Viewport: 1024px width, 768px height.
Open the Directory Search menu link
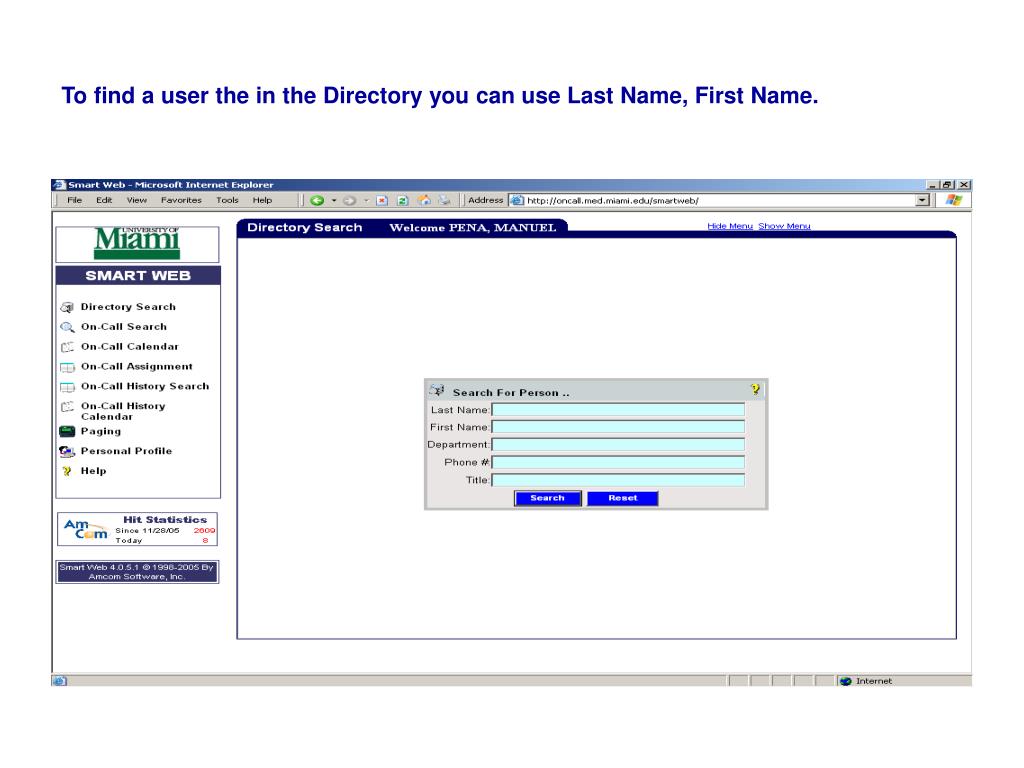(128, 307)
